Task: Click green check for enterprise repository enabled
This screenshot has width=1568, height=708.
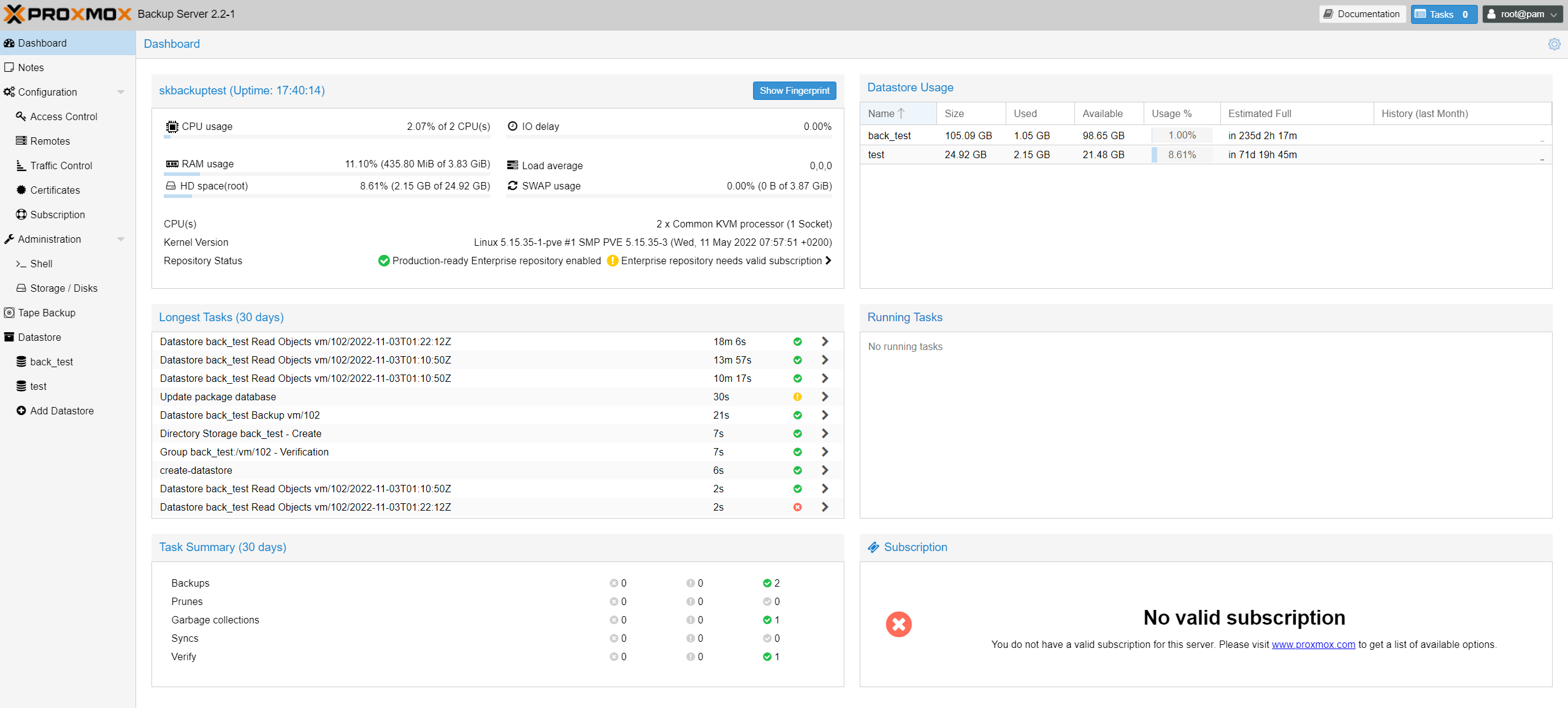Action: tap(384, 261)
